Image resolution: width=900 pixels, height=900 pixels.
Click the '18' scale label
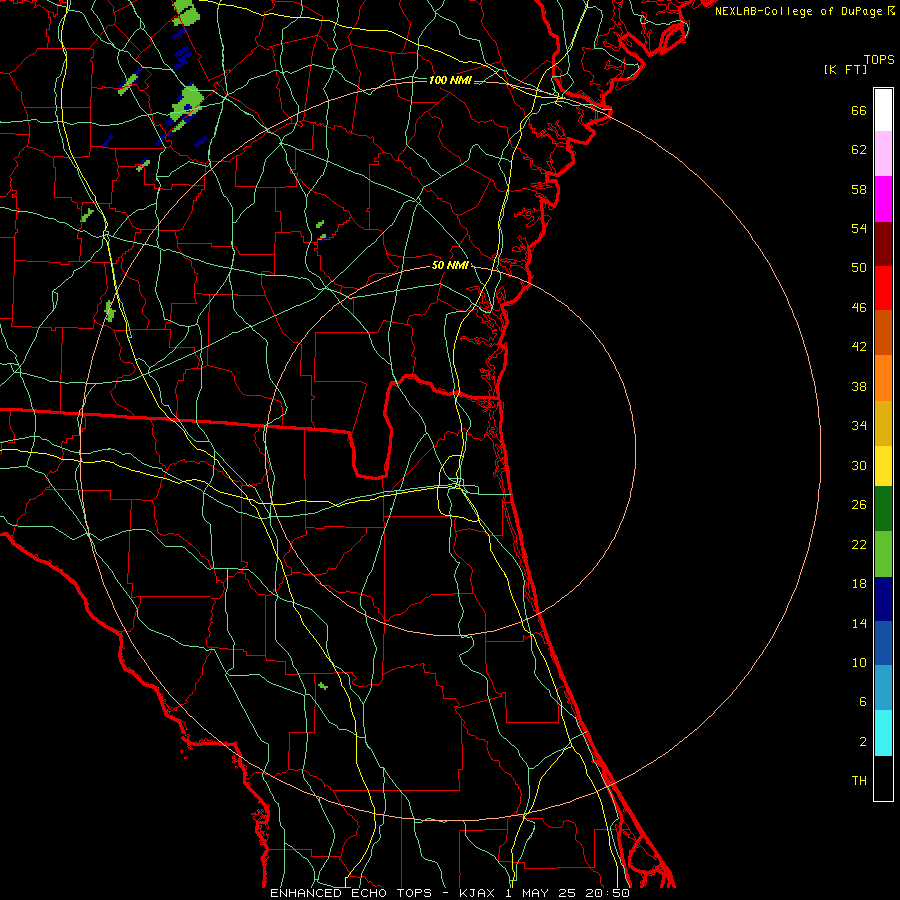tap(859, 584)
